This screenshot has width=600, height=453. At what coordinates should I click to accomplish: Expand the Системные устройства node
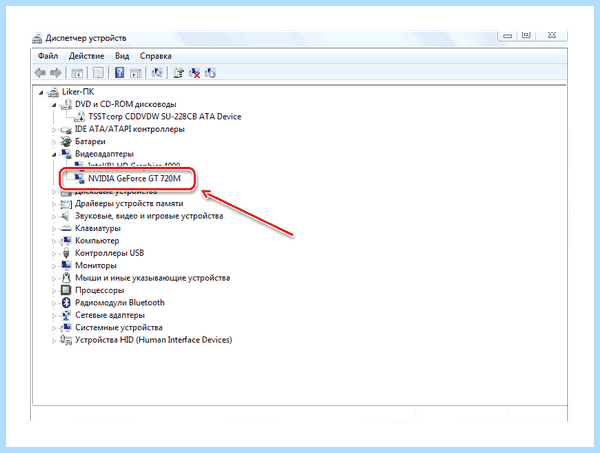[54, 328]
